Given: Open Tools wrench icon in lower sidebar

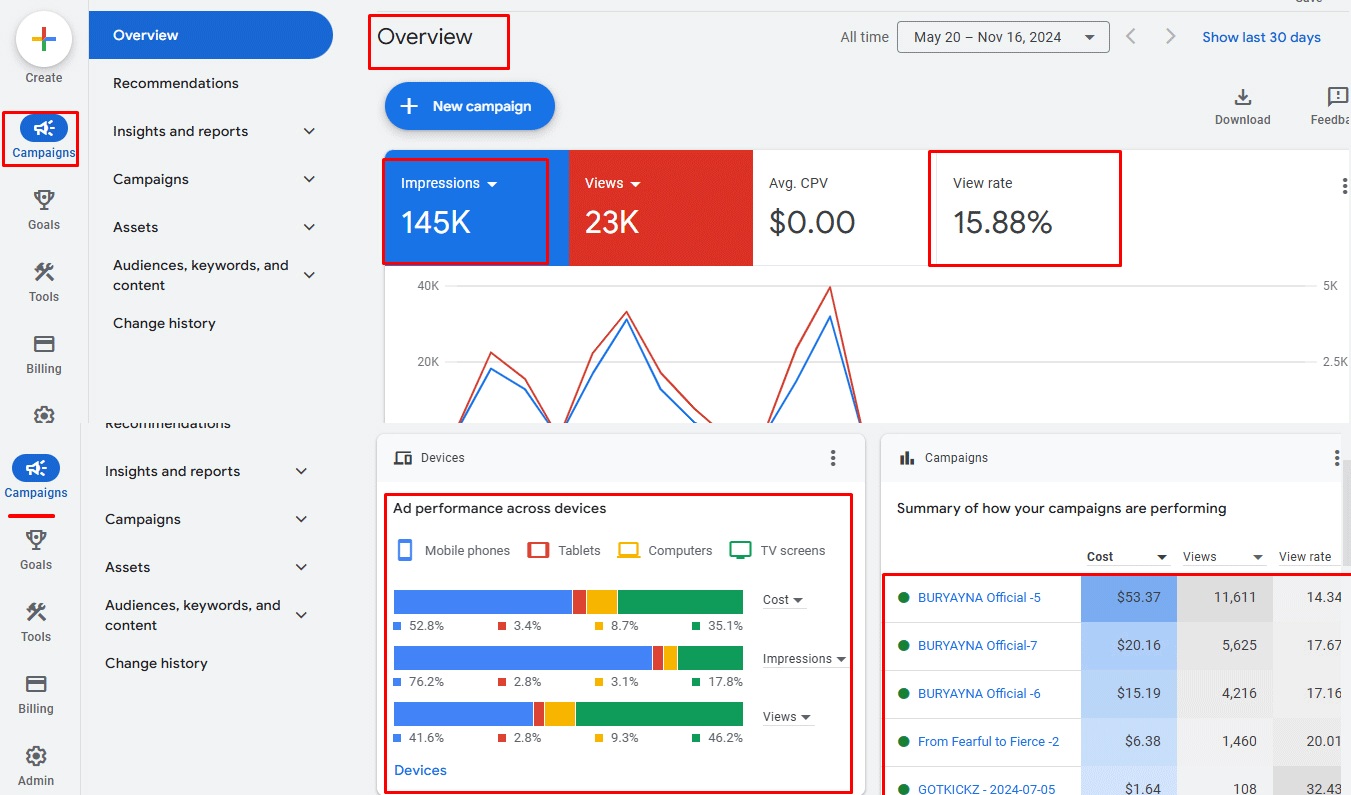Looking at the screenshot, I should click(x=36, y=612).
